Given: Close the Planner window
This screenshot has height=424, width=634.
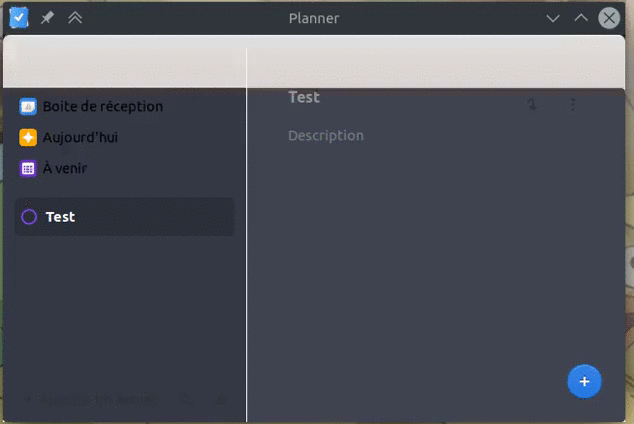Looking at the screenshot, I should [609, 18].
